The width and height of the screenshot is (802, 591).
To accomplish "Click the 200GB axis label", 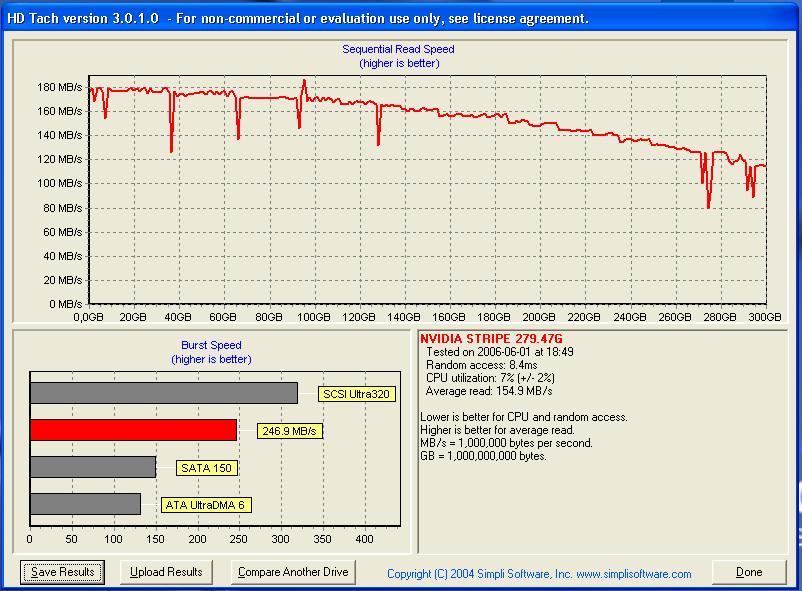I will [x=539, y=317].
